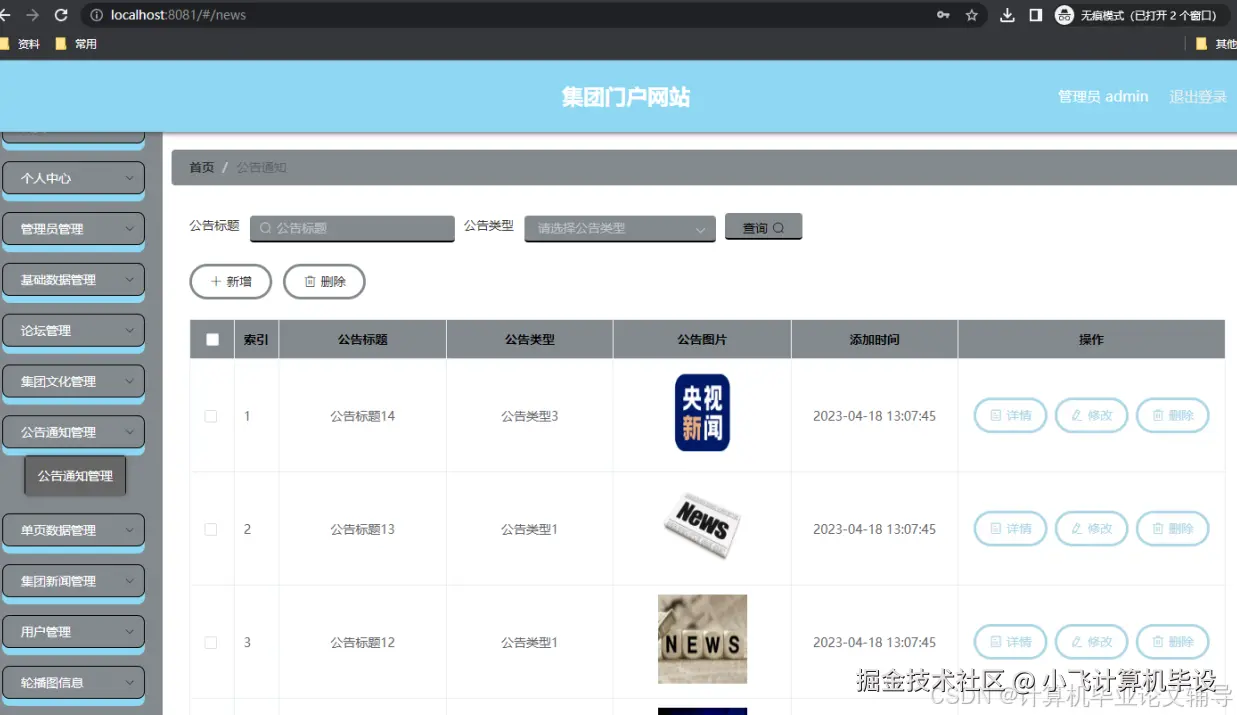Image resolution: width=1237 pixels, height=715 pixels.
Task: Click cell text 公告标题14
Action: pos(363,416)
